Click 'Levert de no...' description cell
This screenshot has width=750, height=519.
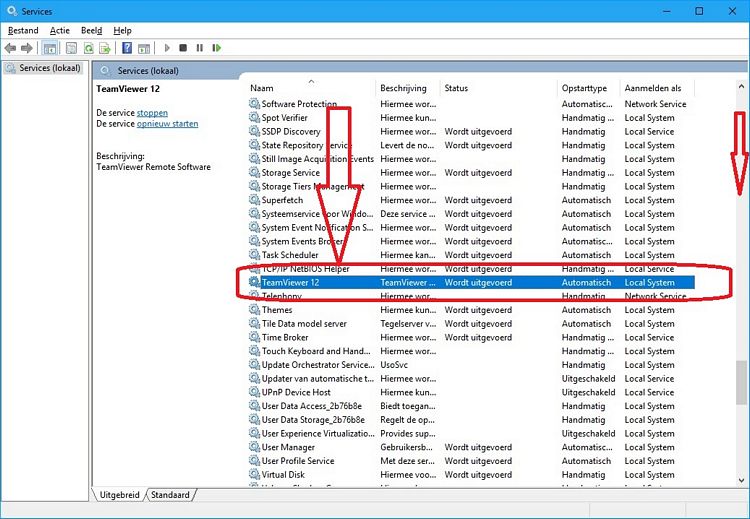pos(408,145)
